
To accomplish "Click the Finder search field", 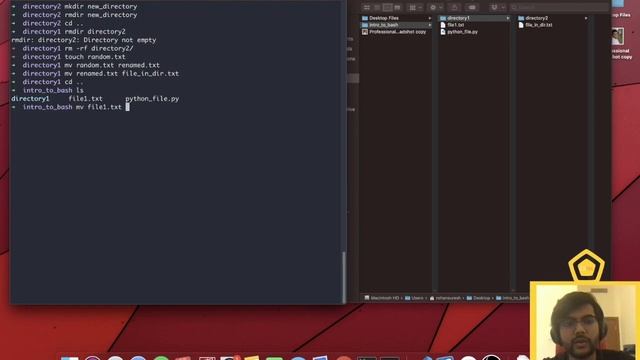I will [x=558, y=7].
